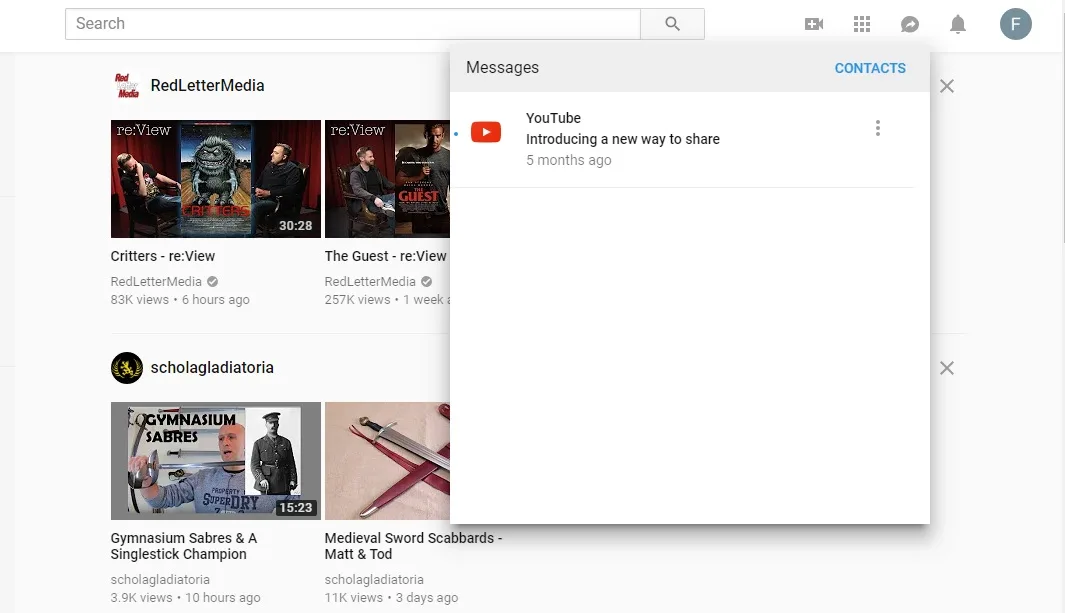
Task: Go to the RedLetterMedia channel name heading
Action: click(207, 86)
